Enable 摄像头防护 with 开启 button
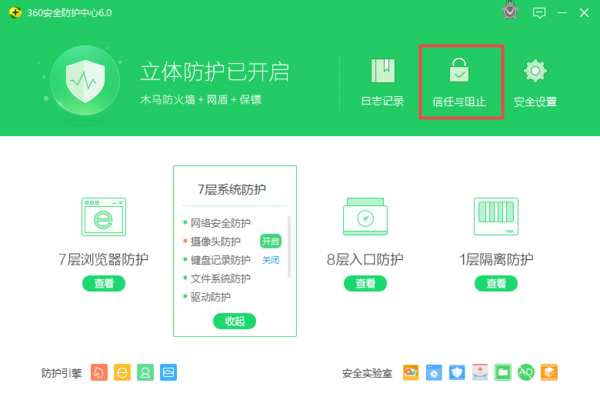The image size is (600, 400). coord(271,242)
